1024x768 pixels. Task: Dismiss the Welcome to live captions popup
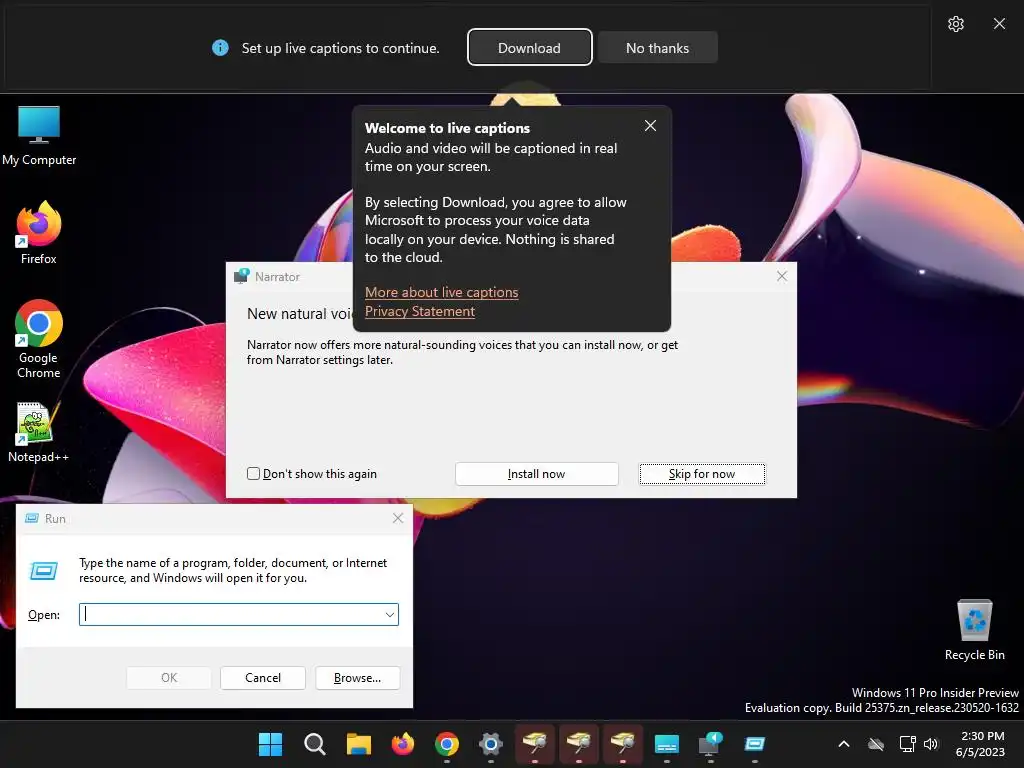[x=650, y=126]
